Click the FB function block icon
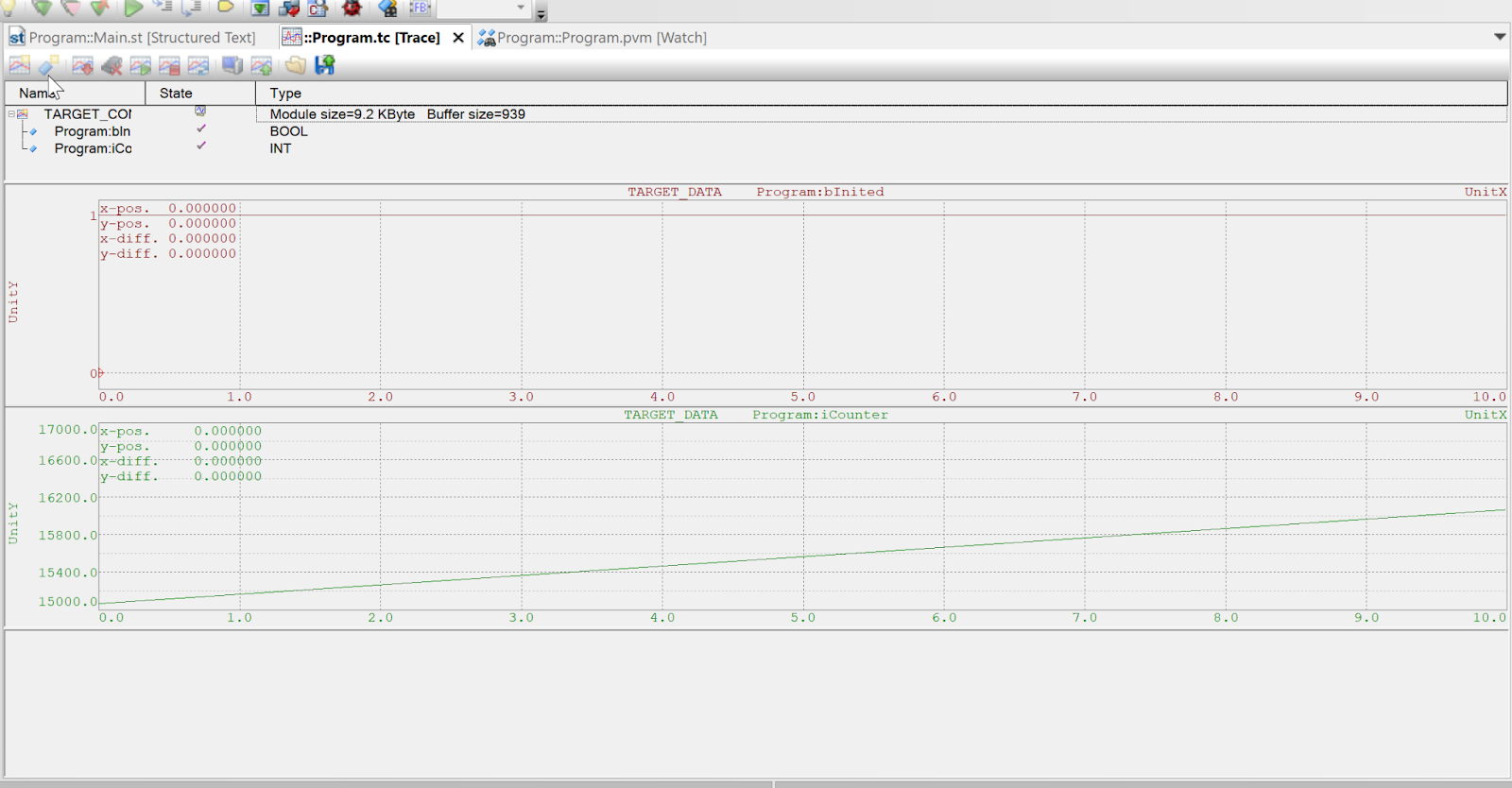Viewport: 1512px width, 788px height. [x=420, y=8]
